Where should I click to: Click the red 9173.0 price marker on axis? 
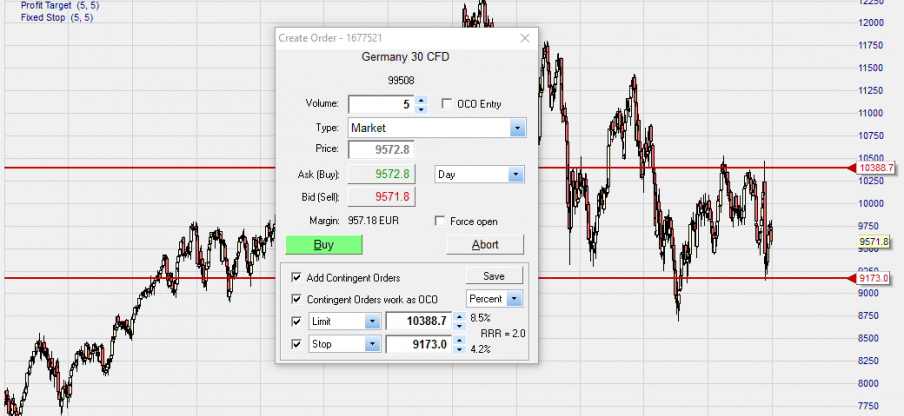872,278
